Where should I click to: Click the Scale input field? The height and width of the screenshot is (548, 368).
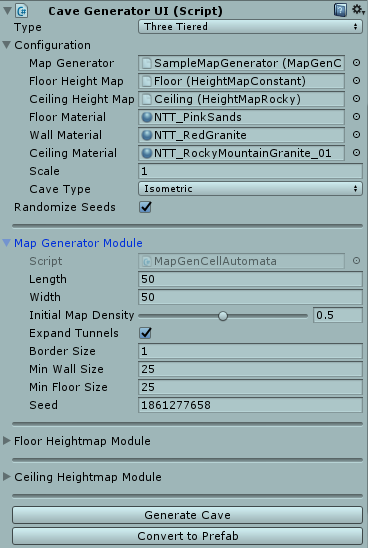pos(250,171)
